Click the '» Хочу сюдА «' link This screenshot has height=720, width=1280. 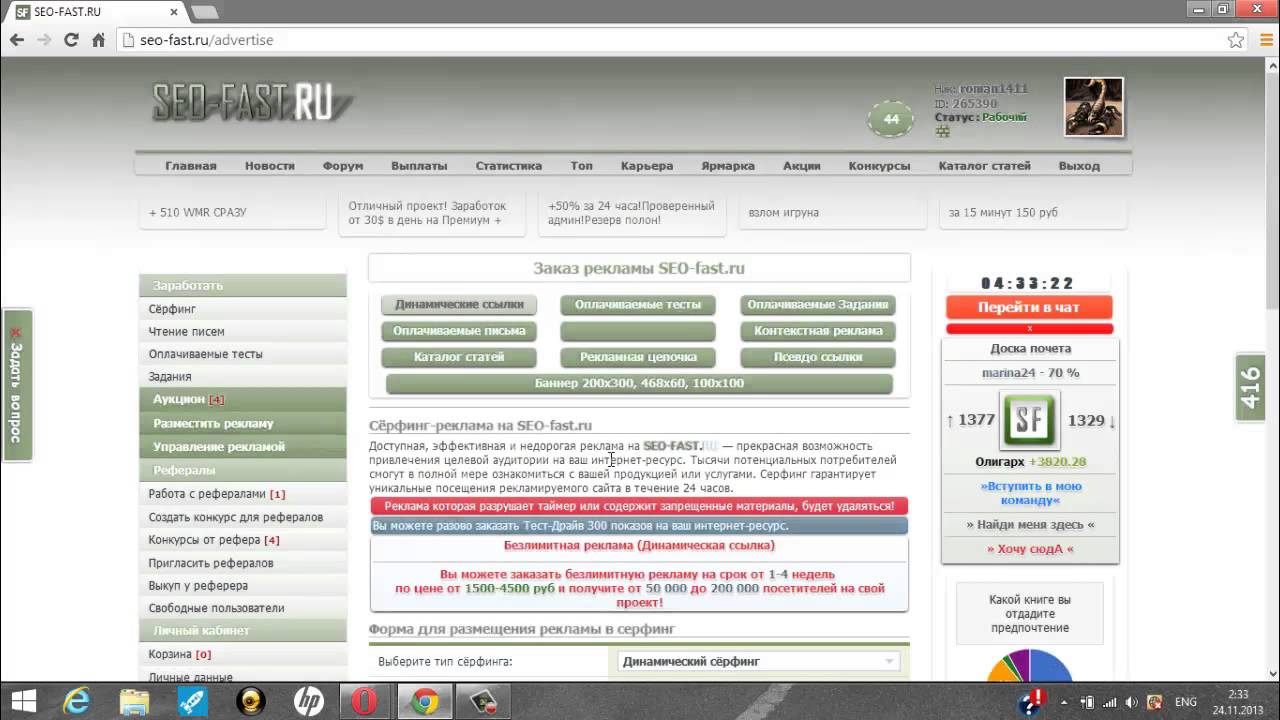1030,549
